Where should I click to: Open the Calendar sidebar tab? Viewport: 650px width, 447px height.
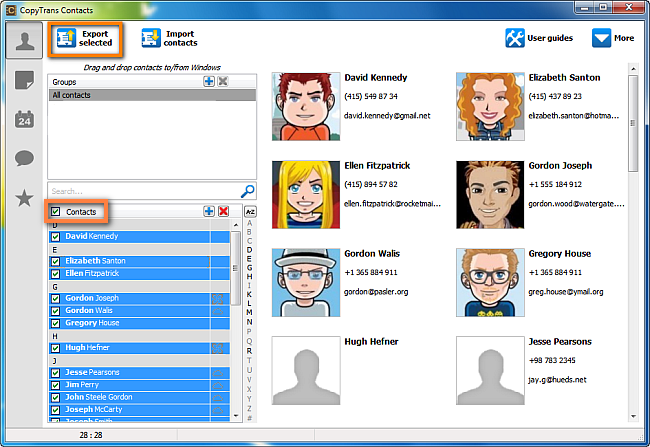point(24,119)
